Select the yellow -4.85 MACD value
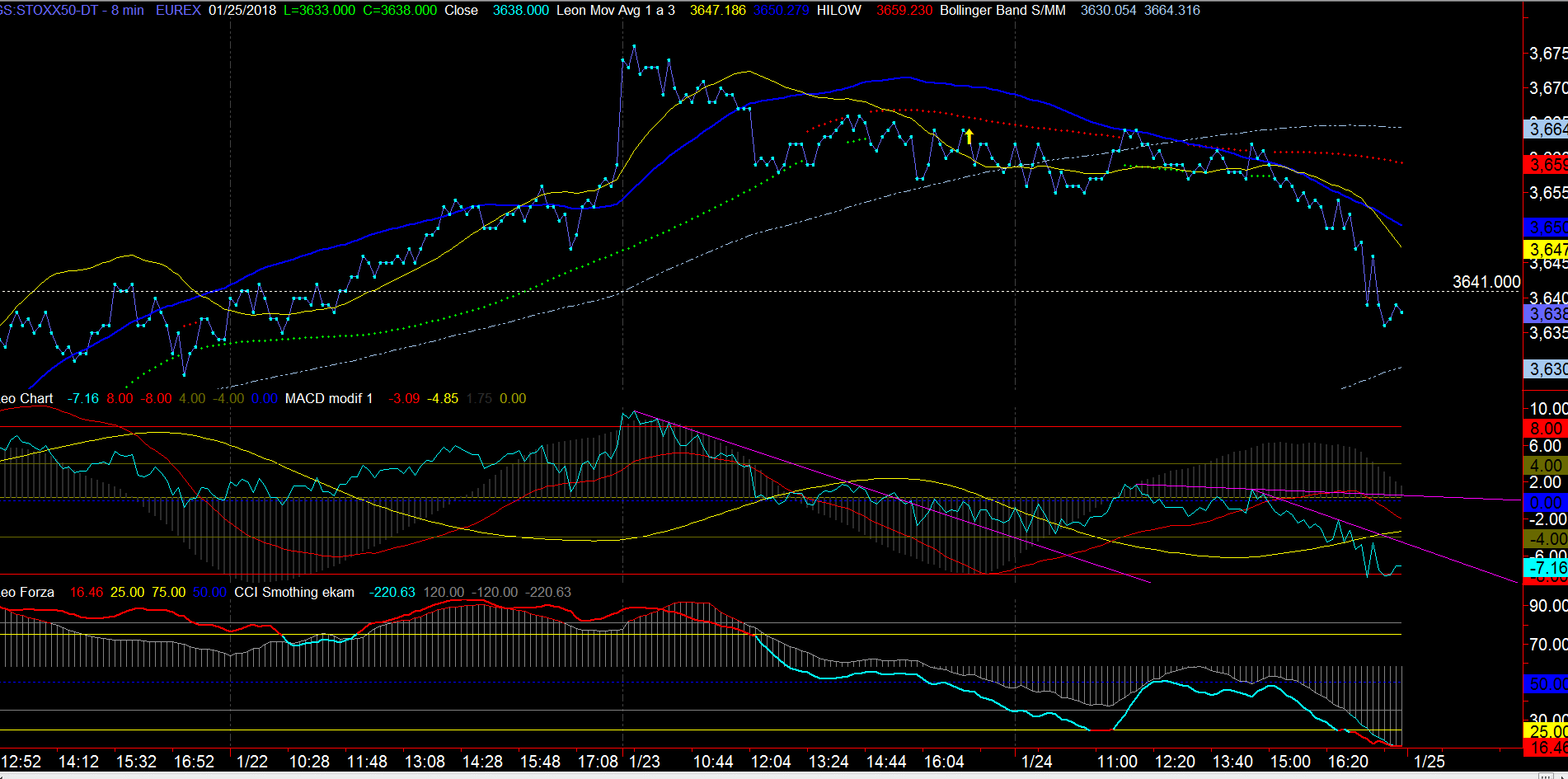Image resolution: width=1568 pixels, height=779 pixels. 443,399
